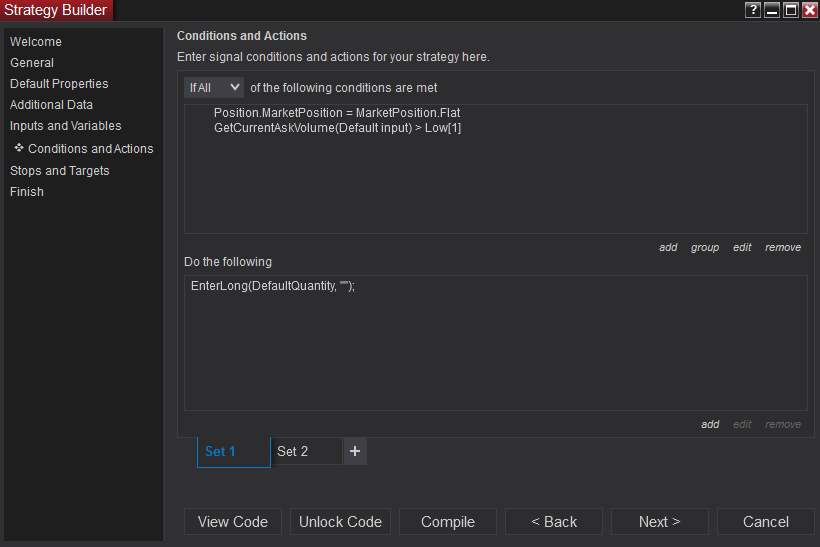
Task: Remove the selected condition
Action: coord(782,247)
